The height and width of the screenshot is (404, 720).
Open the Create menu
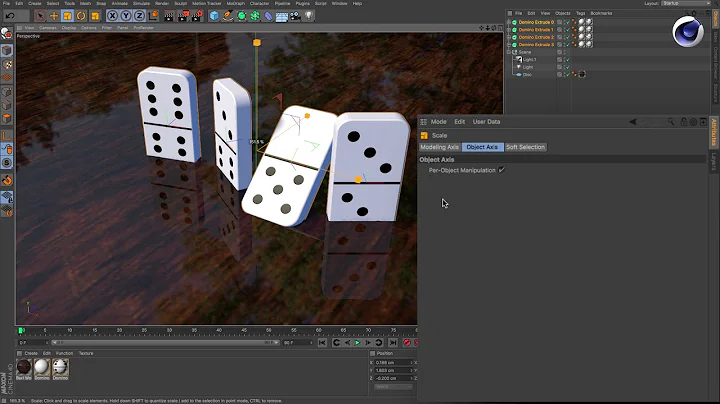coord(34,3)
